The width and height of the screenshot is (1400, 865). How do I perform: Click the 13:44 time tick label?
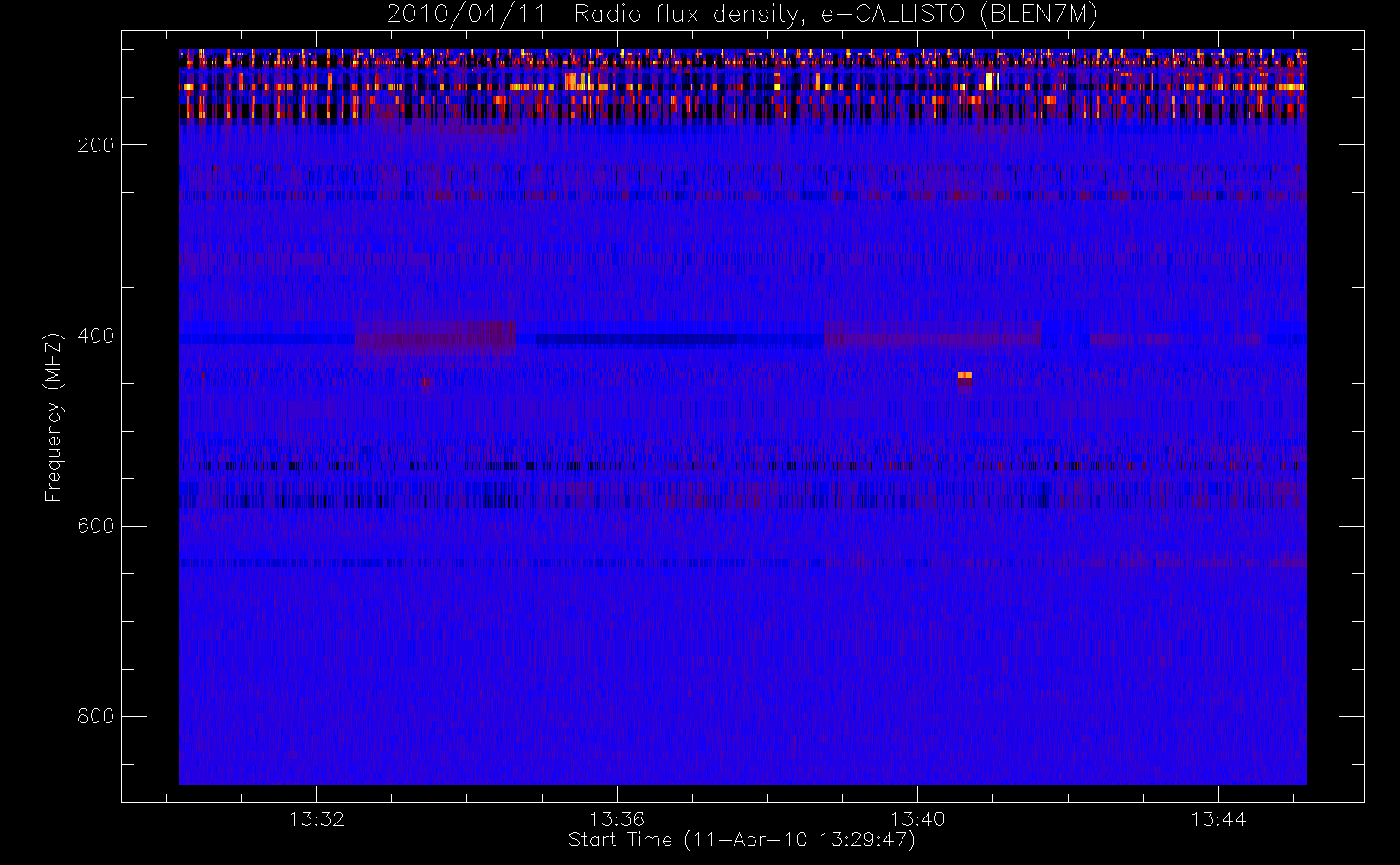(x=1218, y=819)
